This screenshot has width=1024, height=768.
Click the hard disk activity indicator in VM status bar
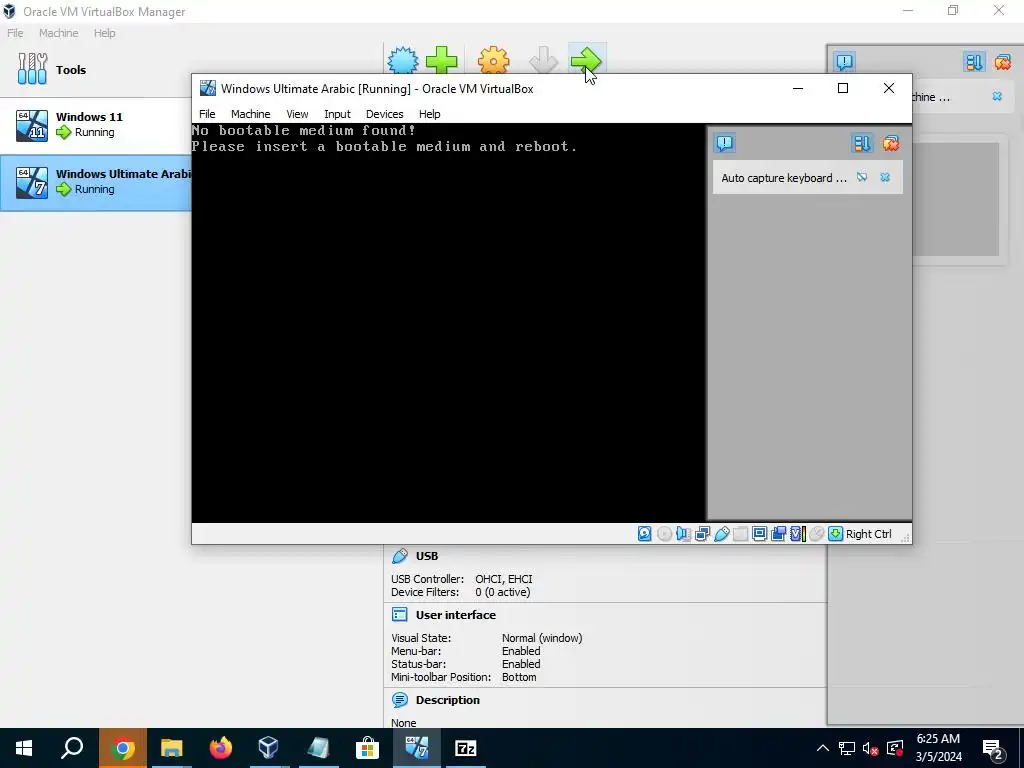pos(645,534)
